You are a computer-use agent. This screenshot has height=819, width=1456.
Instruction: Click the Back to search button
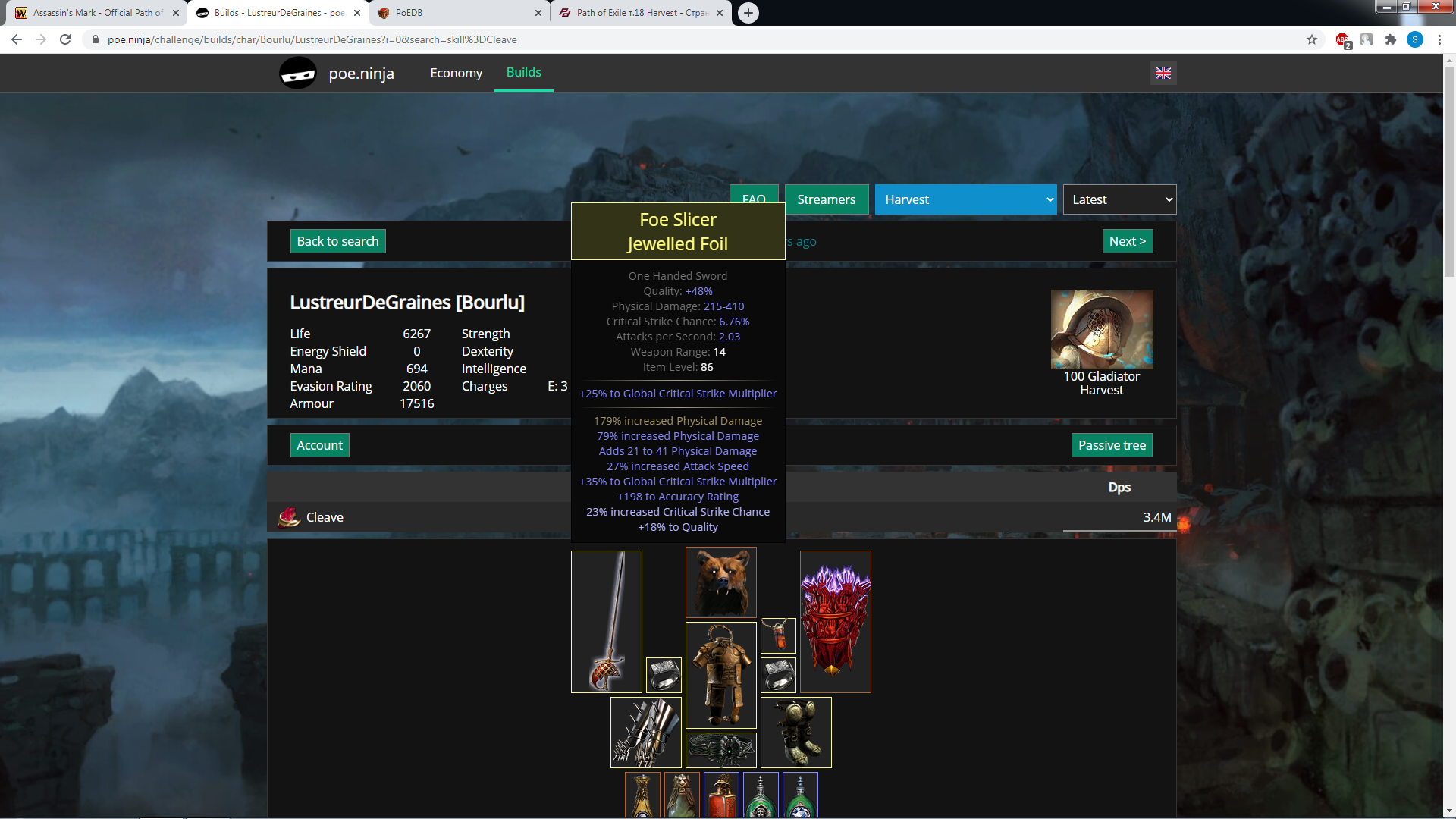[x=337, y=241]
